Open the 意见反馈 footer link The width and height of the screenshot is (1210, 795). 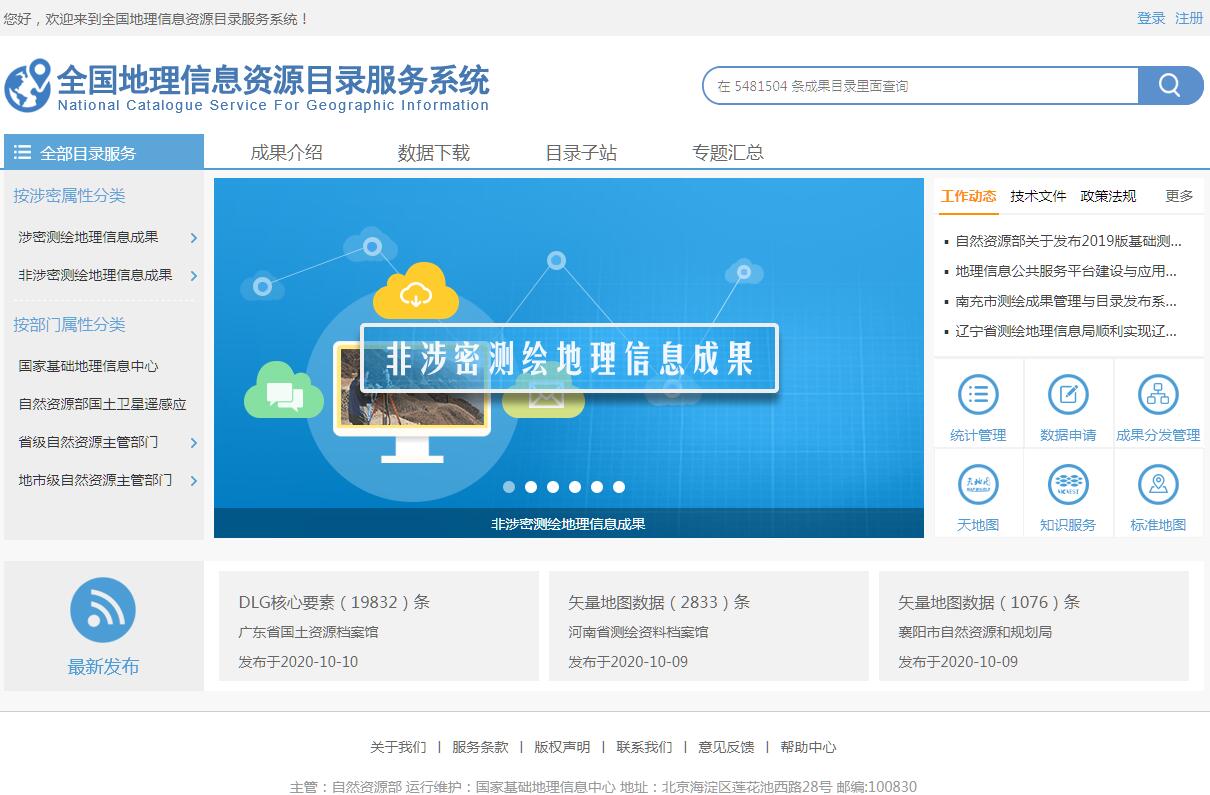tap(726, 747)
